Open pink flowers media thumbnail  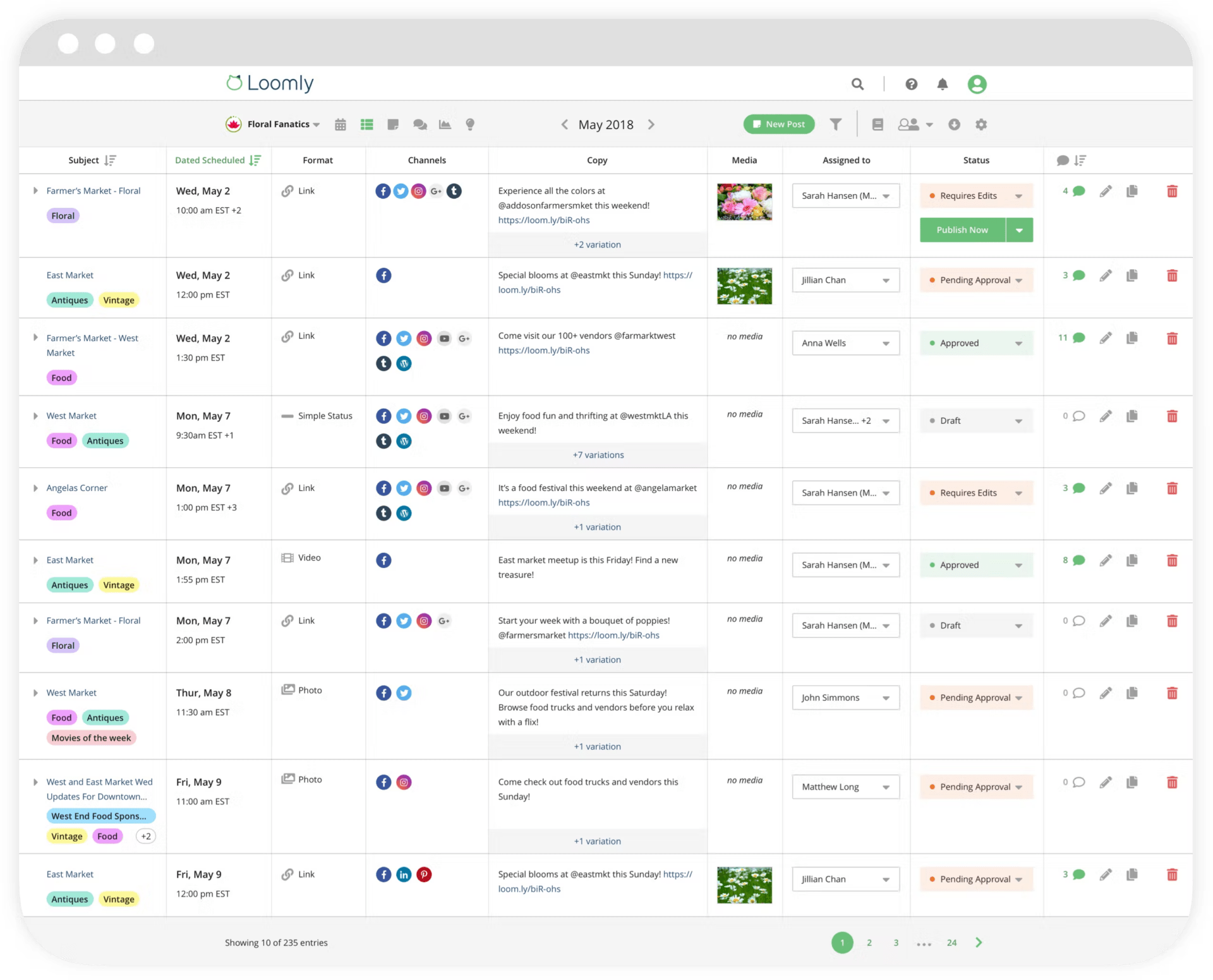point(744,202)
